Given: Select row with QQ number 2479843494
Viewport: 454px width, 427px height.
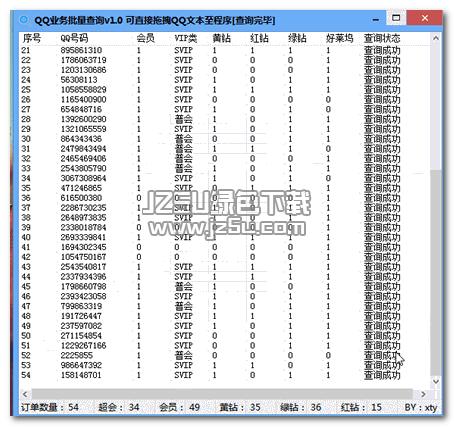Looking at the screenshot, I should click(211, 149).
